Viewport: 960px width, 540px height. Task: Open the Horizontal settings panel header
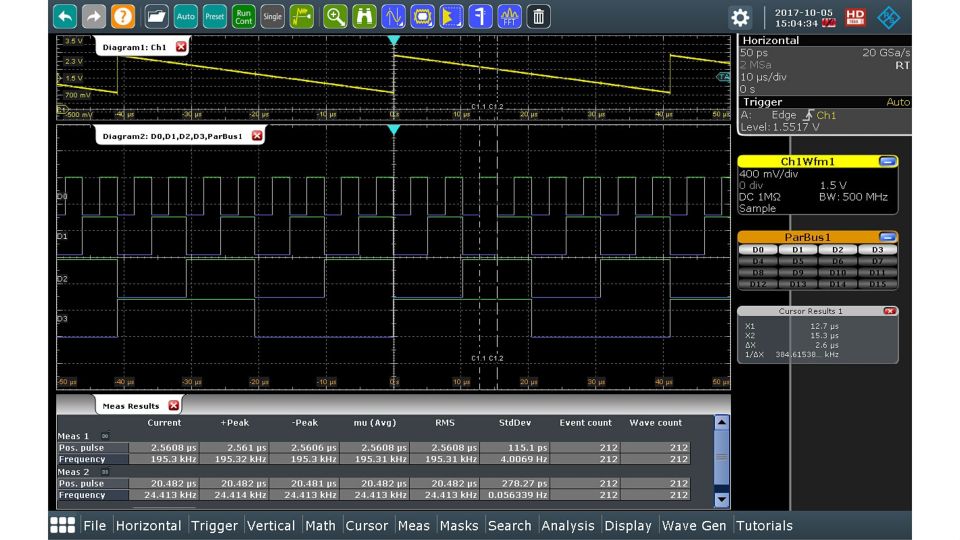coord(825,40)
